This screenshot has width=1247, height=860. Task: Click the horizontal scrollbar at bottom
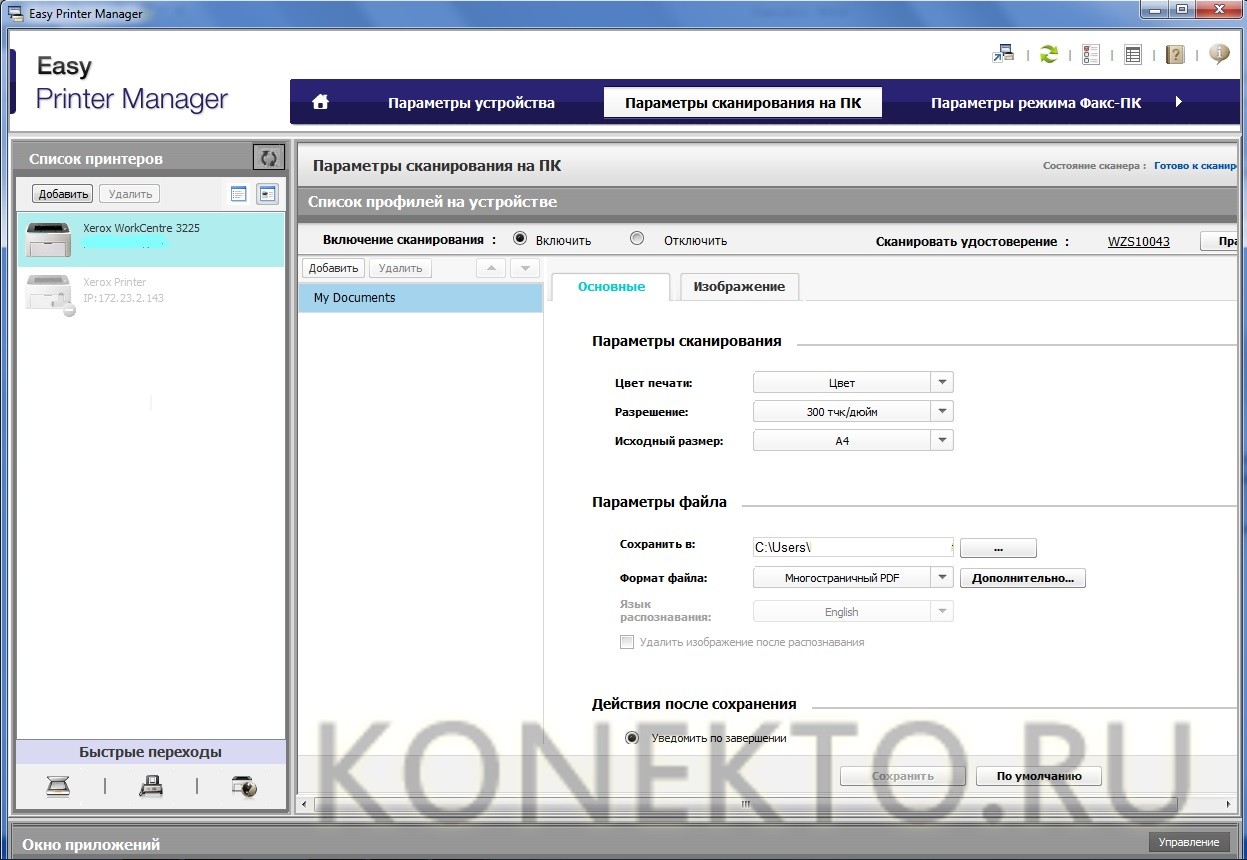pos(745,803)
